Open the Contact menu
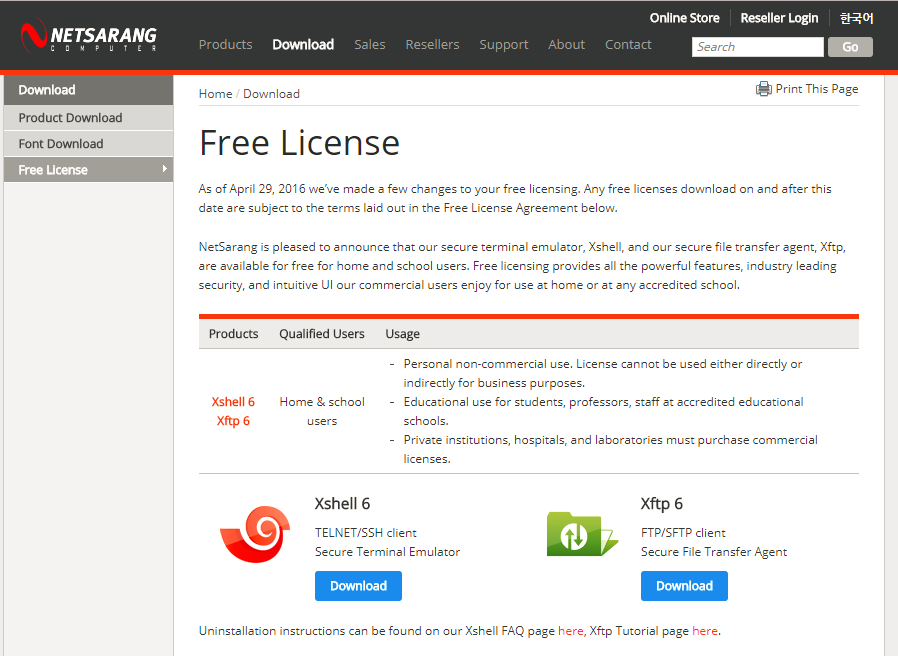 (628, 45)
